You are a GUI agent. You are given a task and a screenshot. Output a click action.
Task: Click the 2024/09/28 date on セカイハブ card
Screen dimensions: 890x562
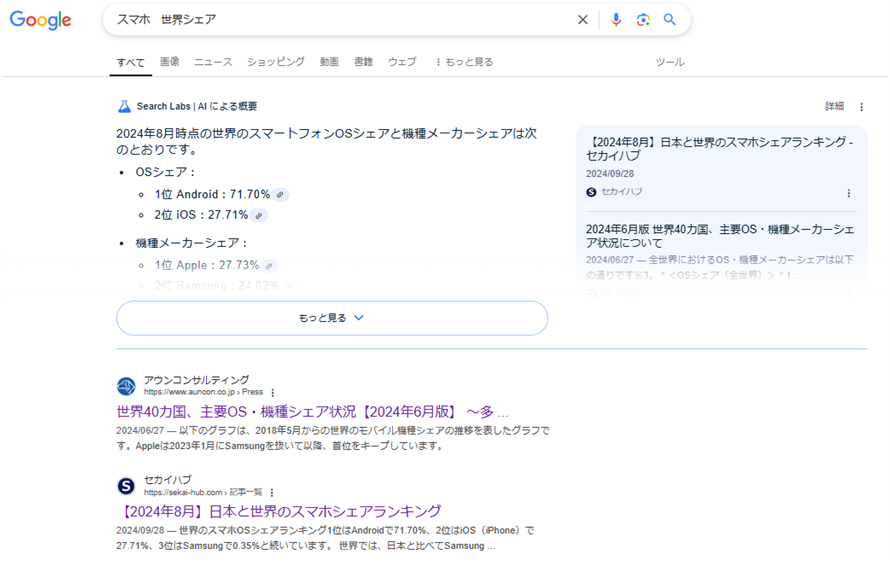[610, 174]
